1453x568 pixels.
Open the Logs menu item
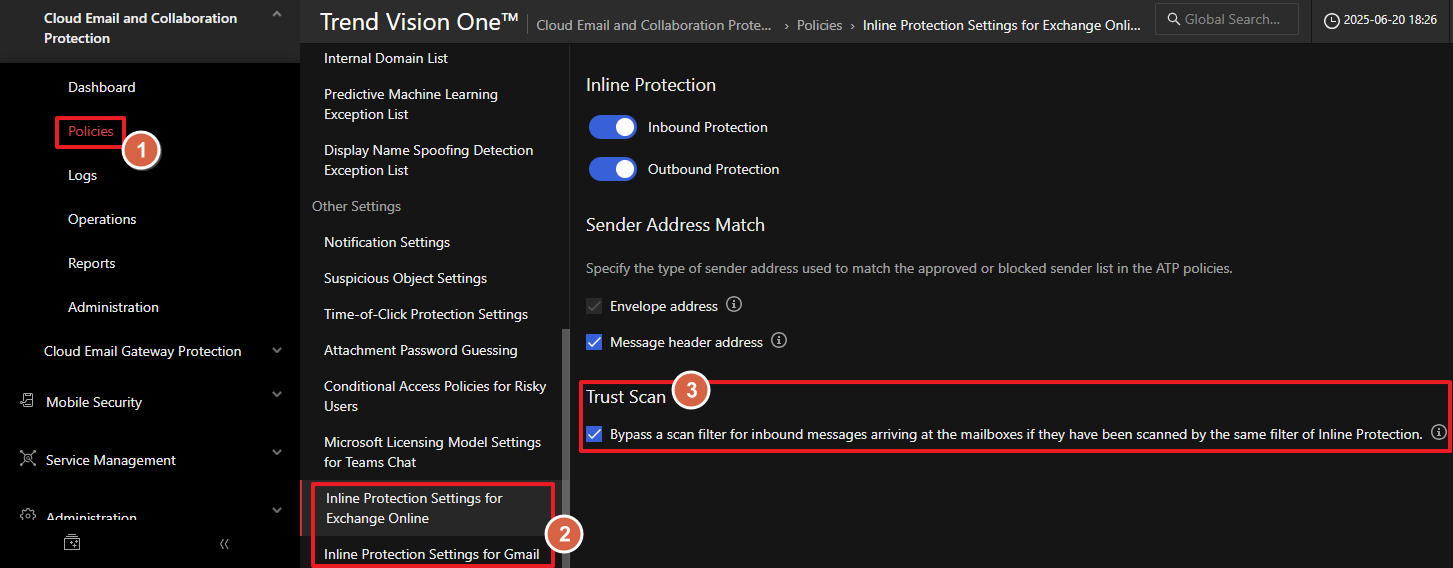tap(82, 175)
